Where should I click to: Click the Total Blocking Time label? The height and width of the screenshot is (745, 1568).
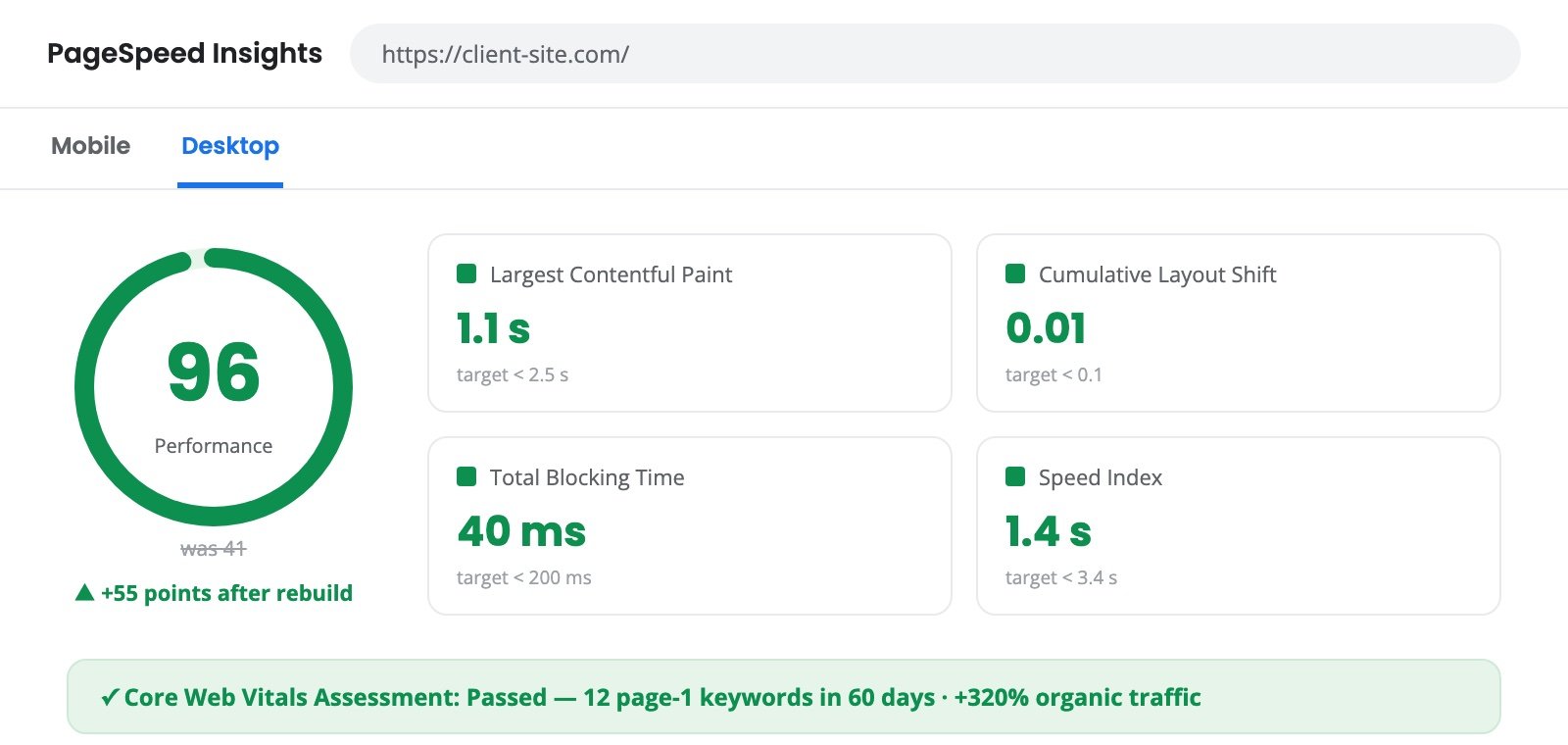coord(587,477)
